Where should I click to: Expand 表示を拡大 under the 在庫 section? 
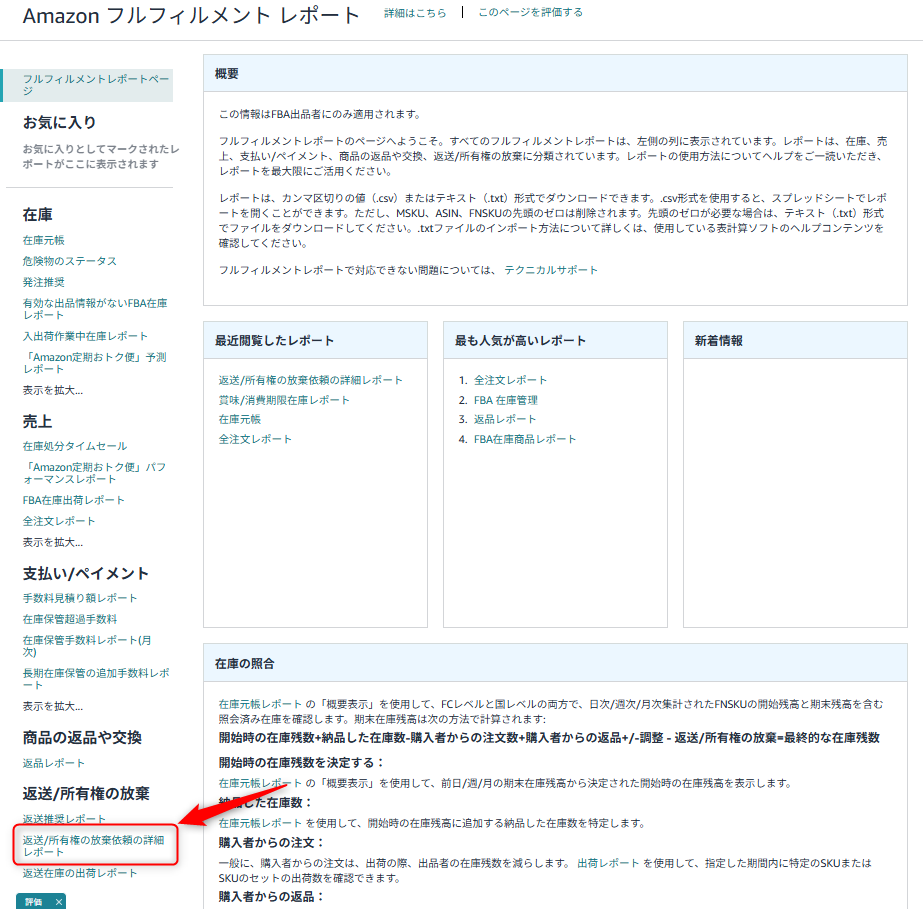[53, 390]
